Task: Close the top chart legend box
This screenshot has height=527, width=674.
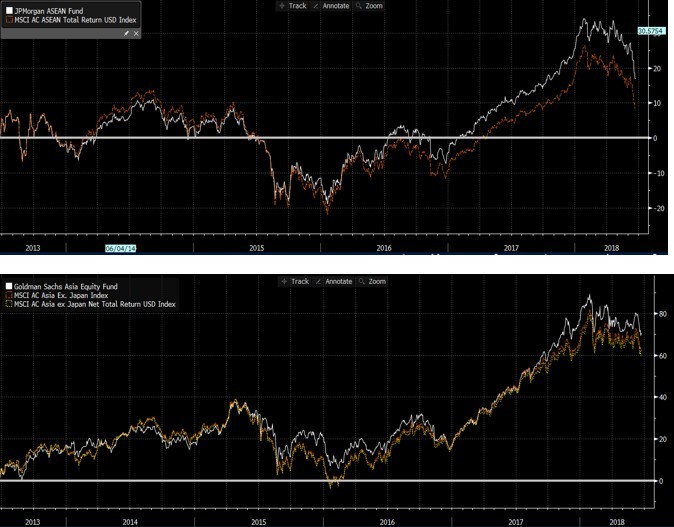Action: point(136,33)
